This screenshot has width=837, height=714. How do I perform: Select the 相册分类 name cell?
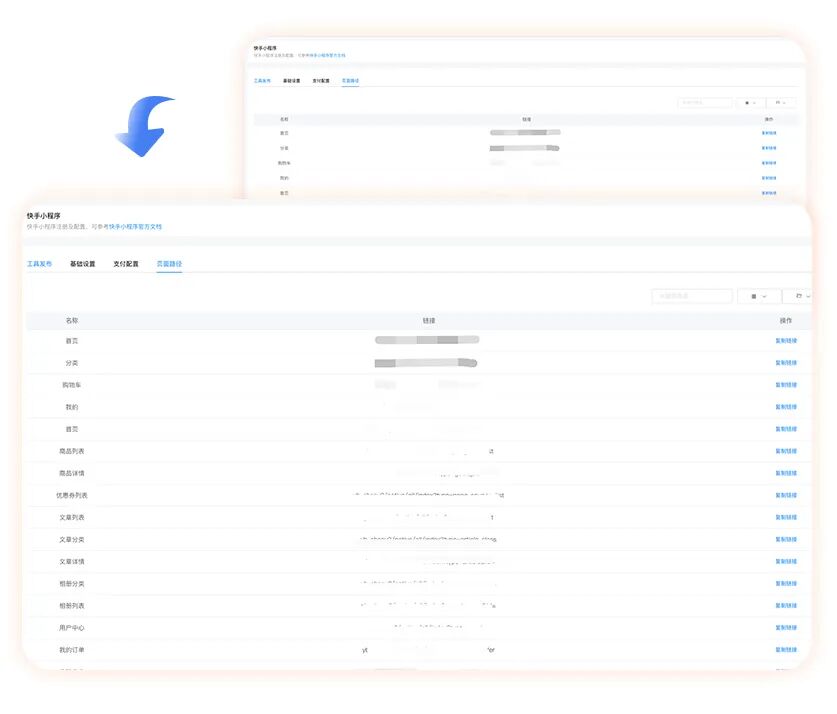pyautogui.click(x=72, y=583)
